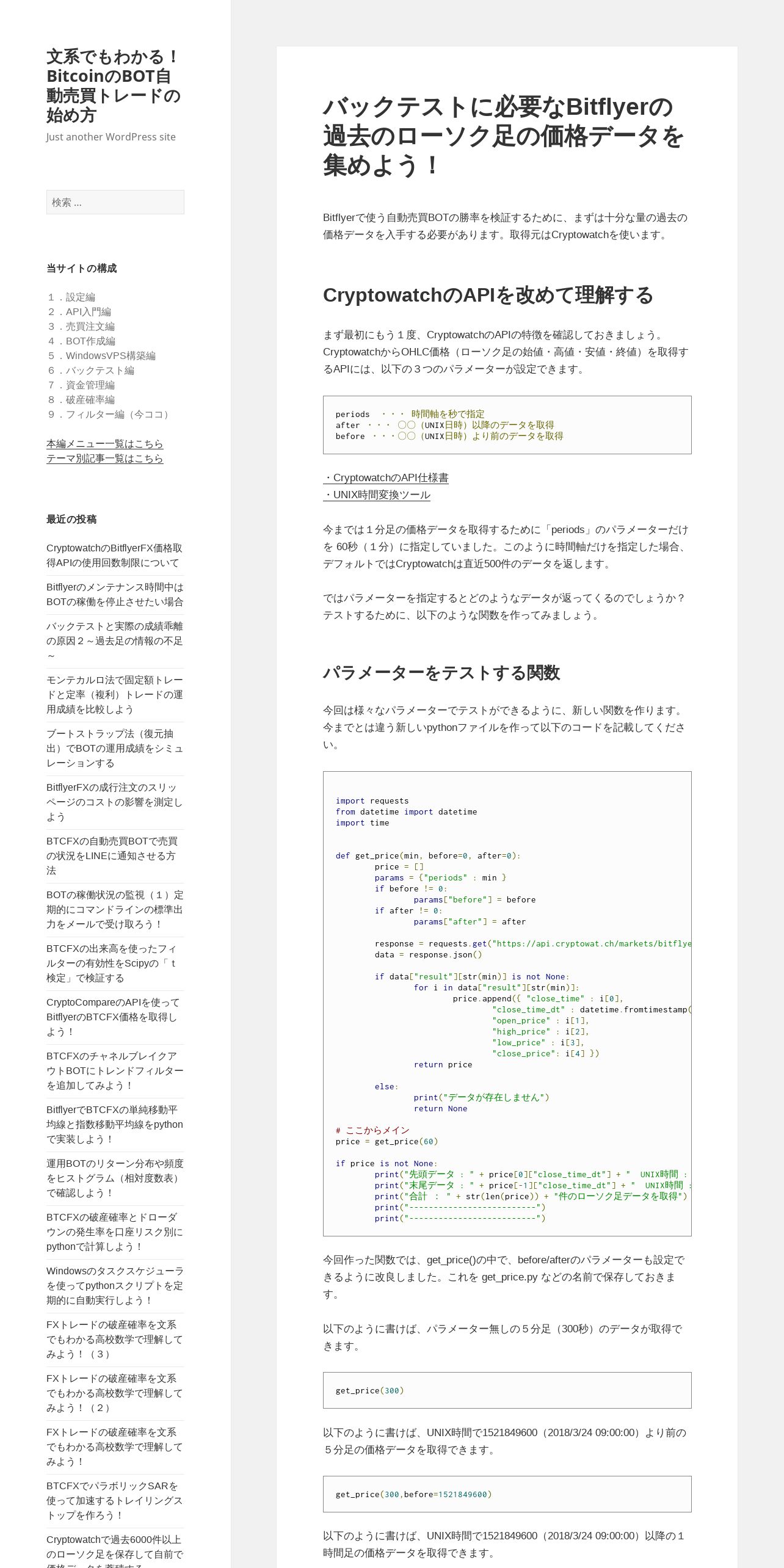Click the 検索 search input field
Viewport: 784px width, 1568px height.
(115, 202)
